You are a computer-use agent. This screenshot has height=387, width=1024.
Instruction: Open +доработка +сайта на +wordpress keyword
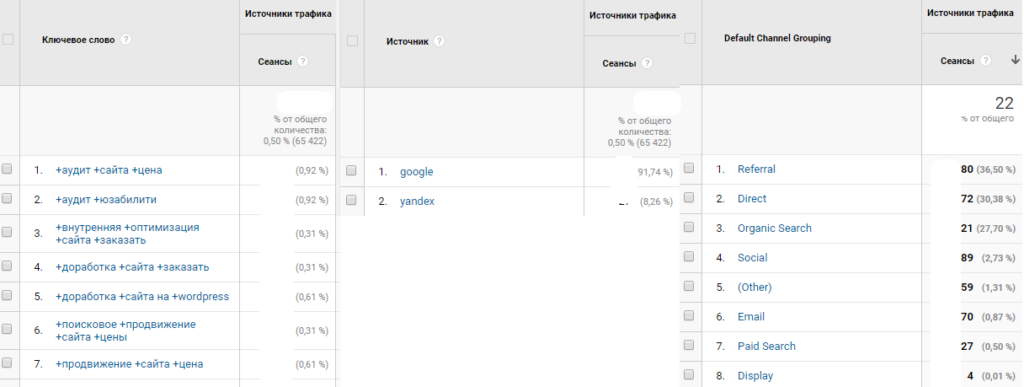[x=142, y=296]
